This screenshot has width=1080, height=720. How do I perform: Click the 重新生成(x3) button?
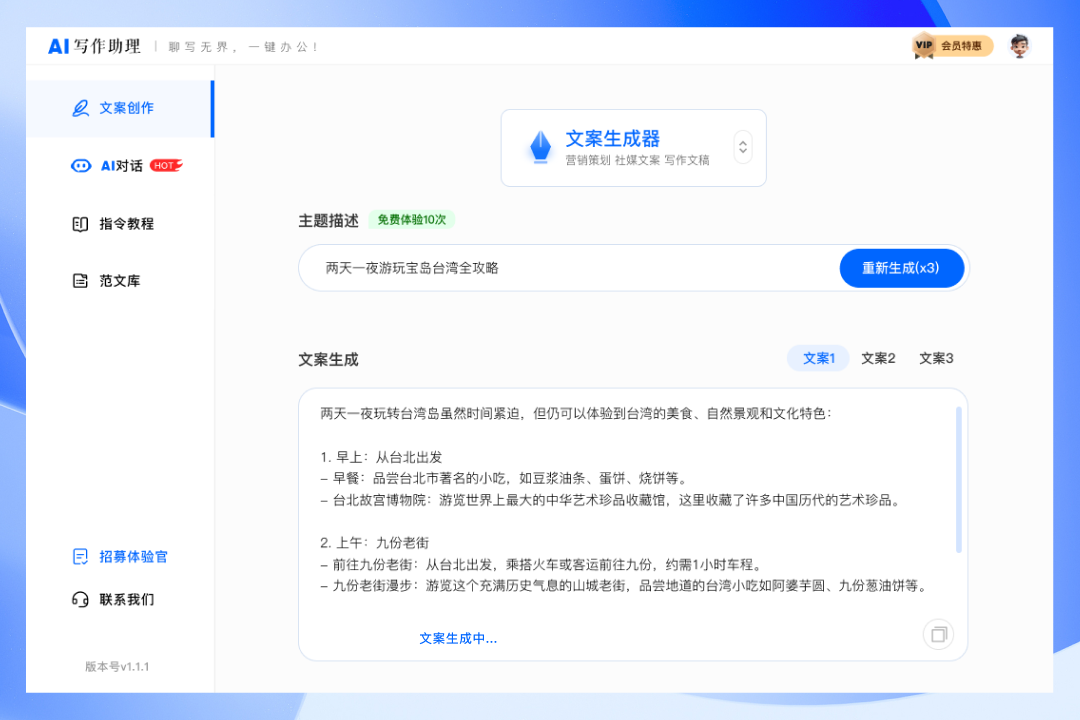tap(901, 267)
